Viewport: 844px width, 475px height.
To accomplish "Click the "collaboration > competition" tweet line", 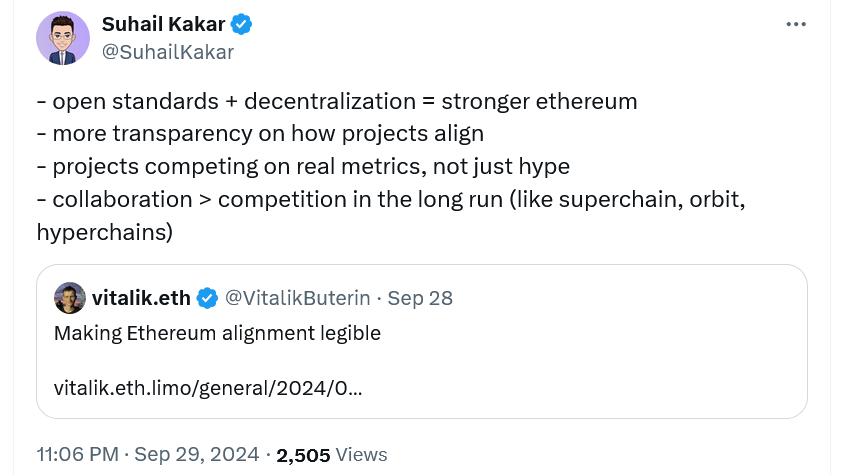I will pyautogui.click(x=390, y=199).
